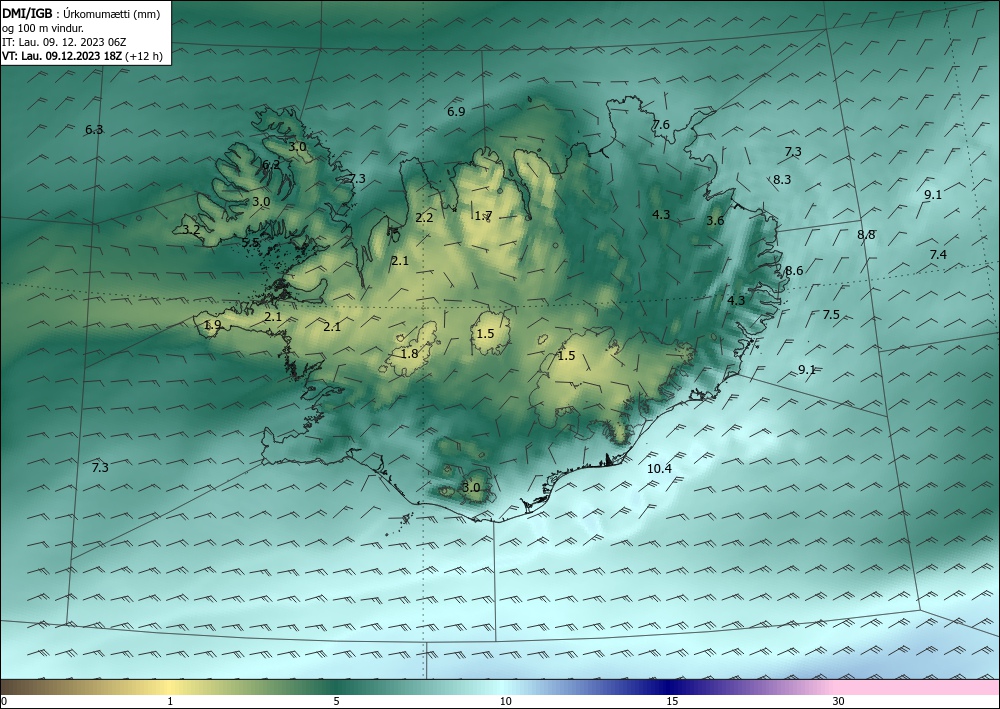Click the 6.3 value label
The width and height of the screenshot is (1000, 709).
tap(94, 130)
